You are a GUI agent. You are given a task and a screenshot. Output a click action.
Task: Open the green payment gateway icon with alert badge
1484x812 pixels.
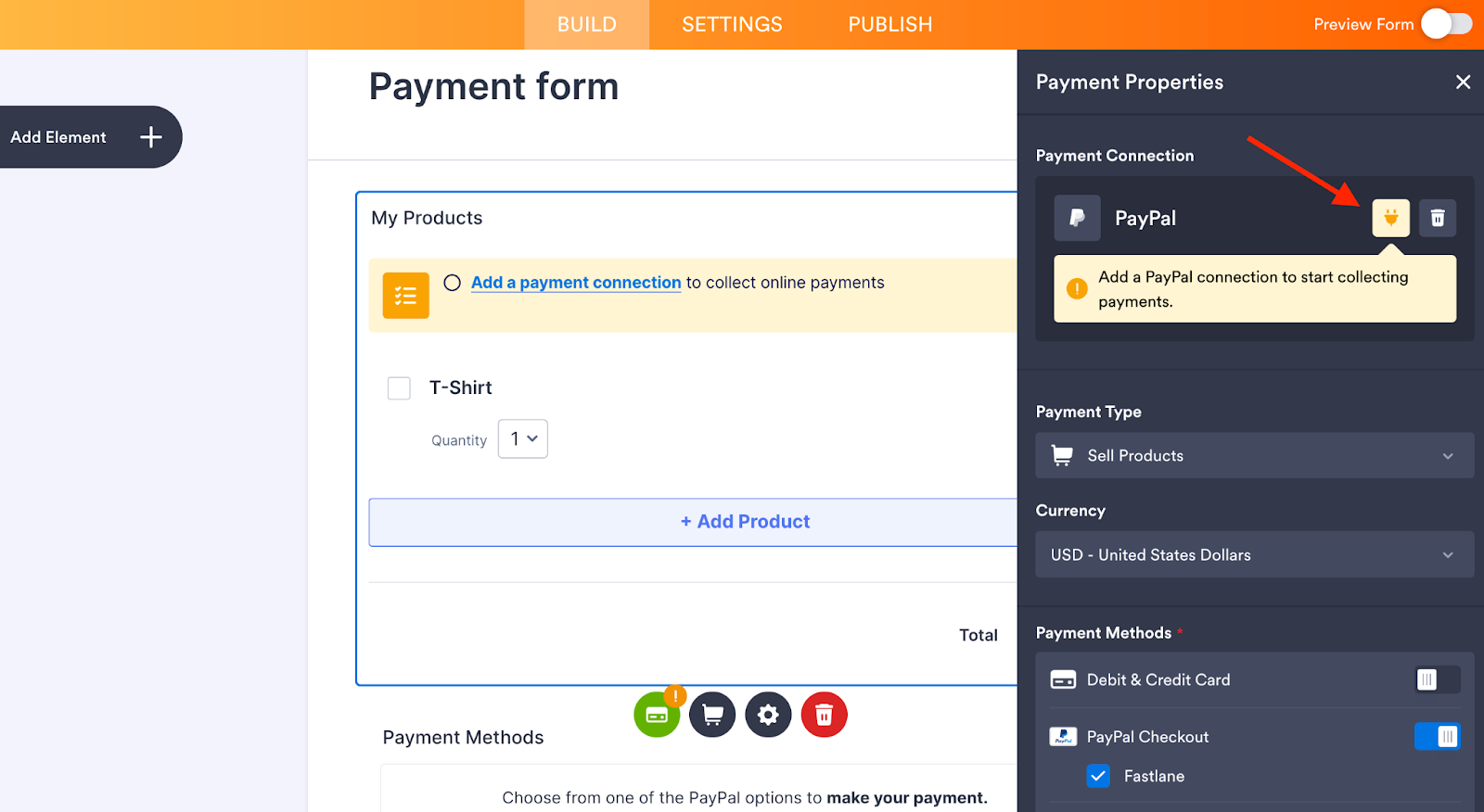point(657,714)
